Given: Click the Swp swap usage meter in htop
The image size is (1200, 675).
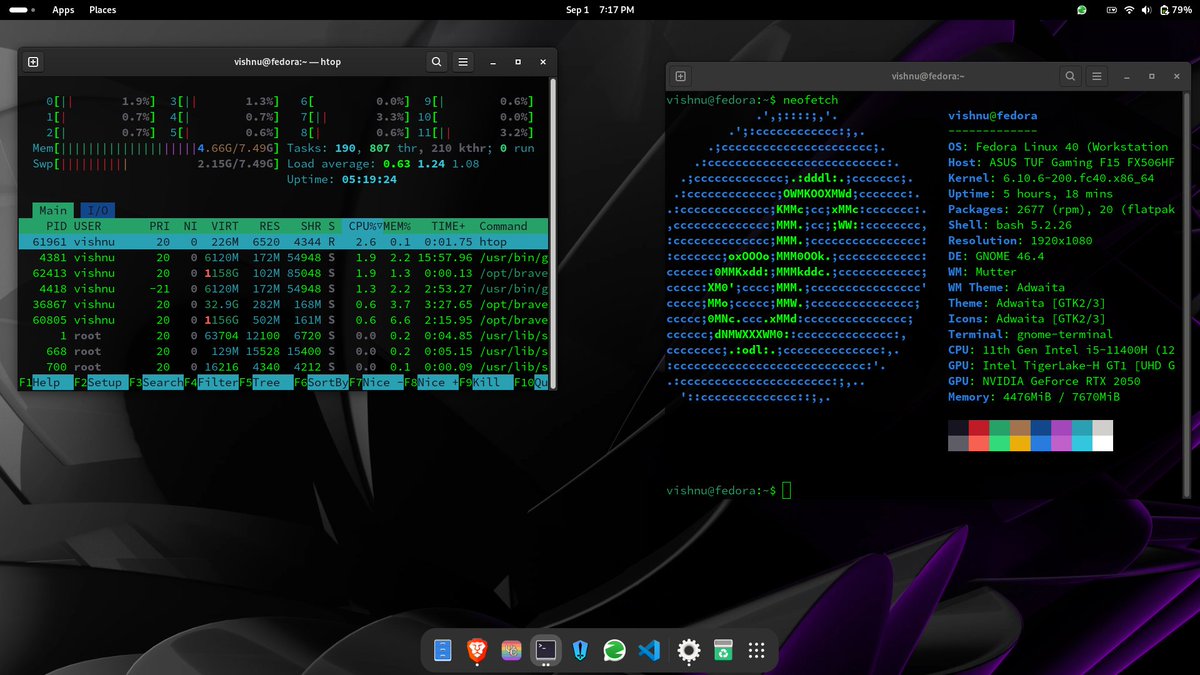Looking at the screenshot, I should pos(155,164).
